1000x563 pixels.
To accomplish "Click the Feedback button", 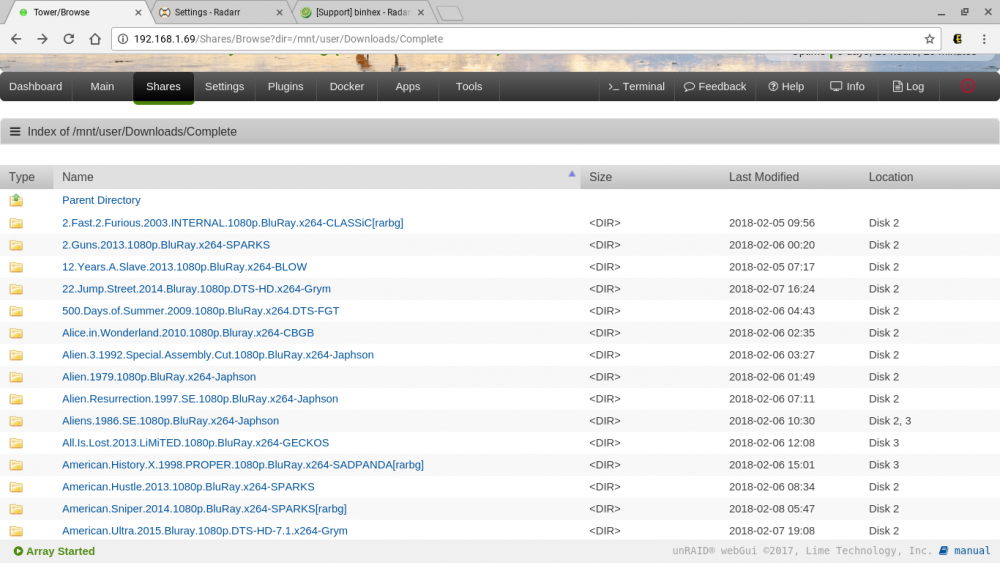I will [715, 87].
